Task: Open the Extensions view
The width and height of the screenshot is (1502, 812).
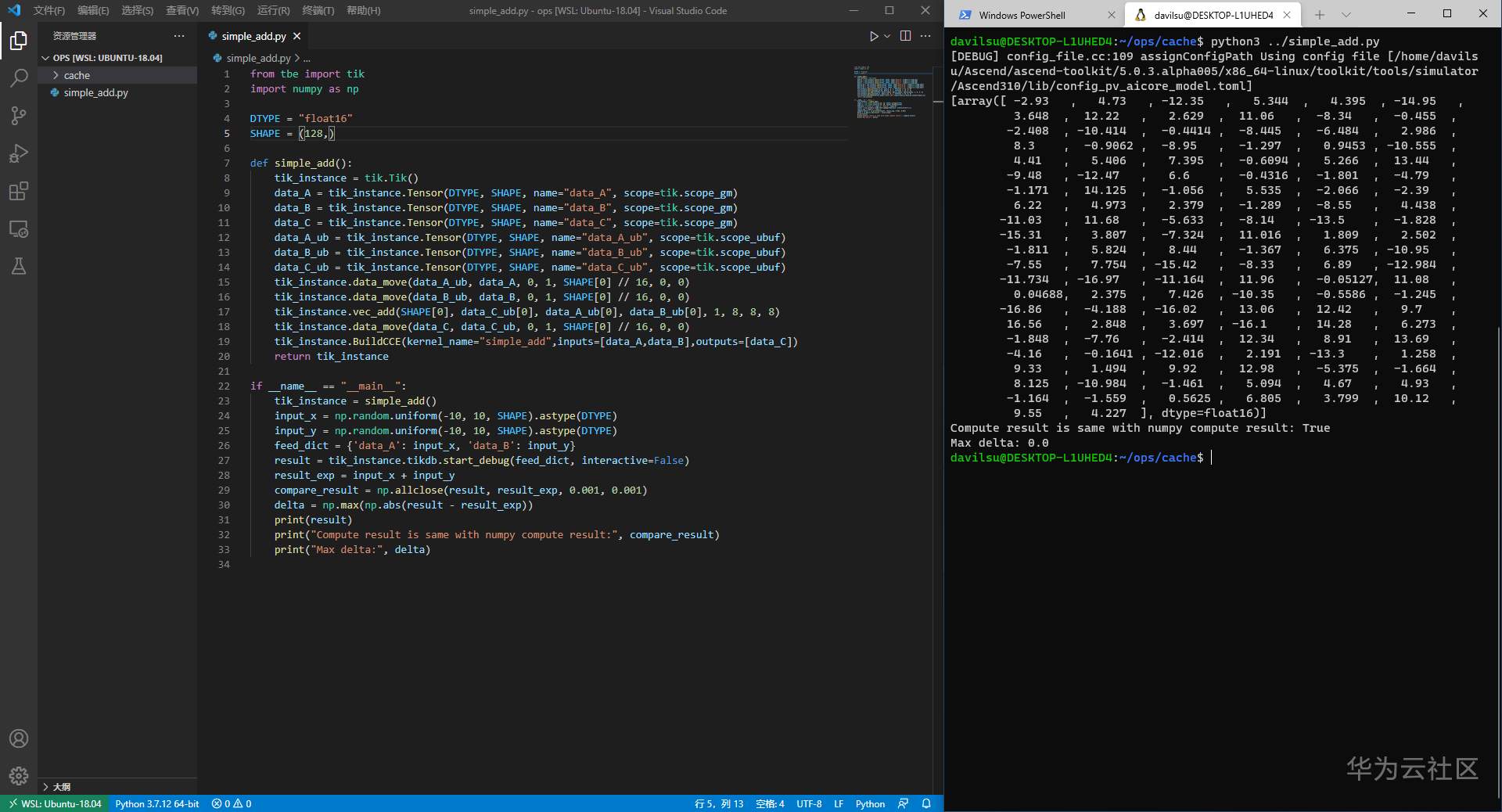Action: click(19, 191)
